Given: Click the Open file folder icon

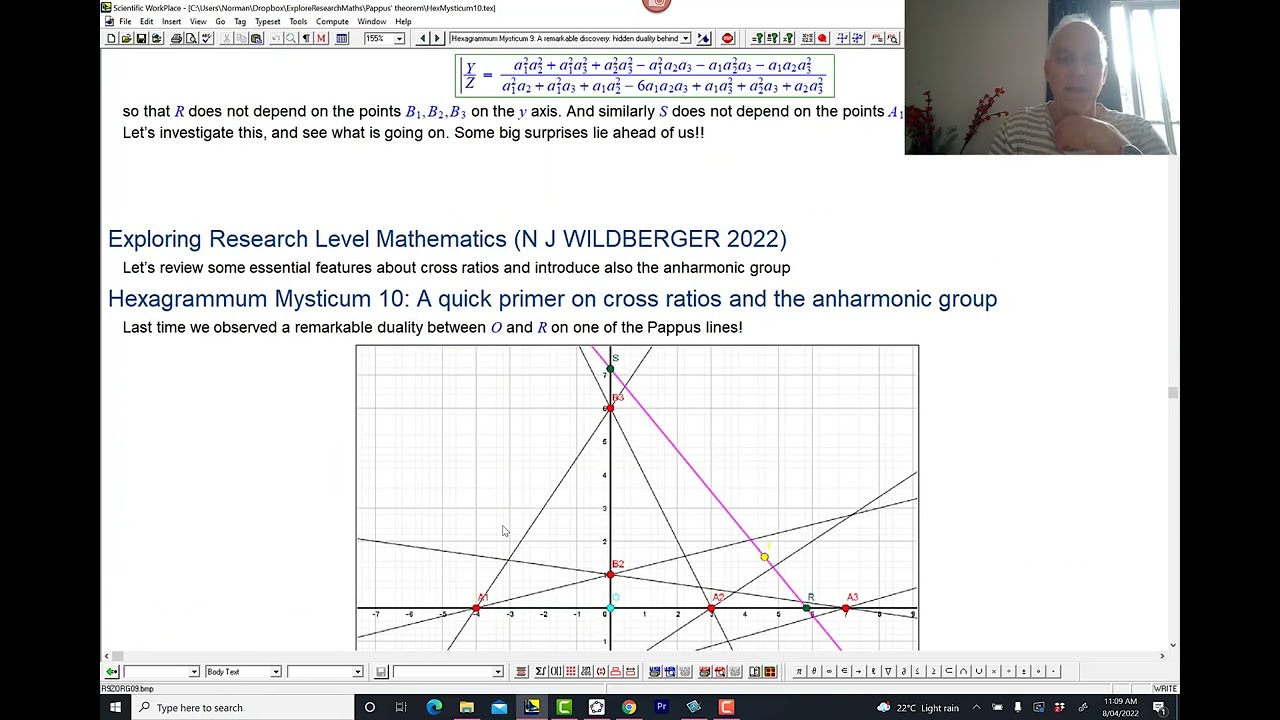Looking at the screenshot, I should click(x=126, y=38).
